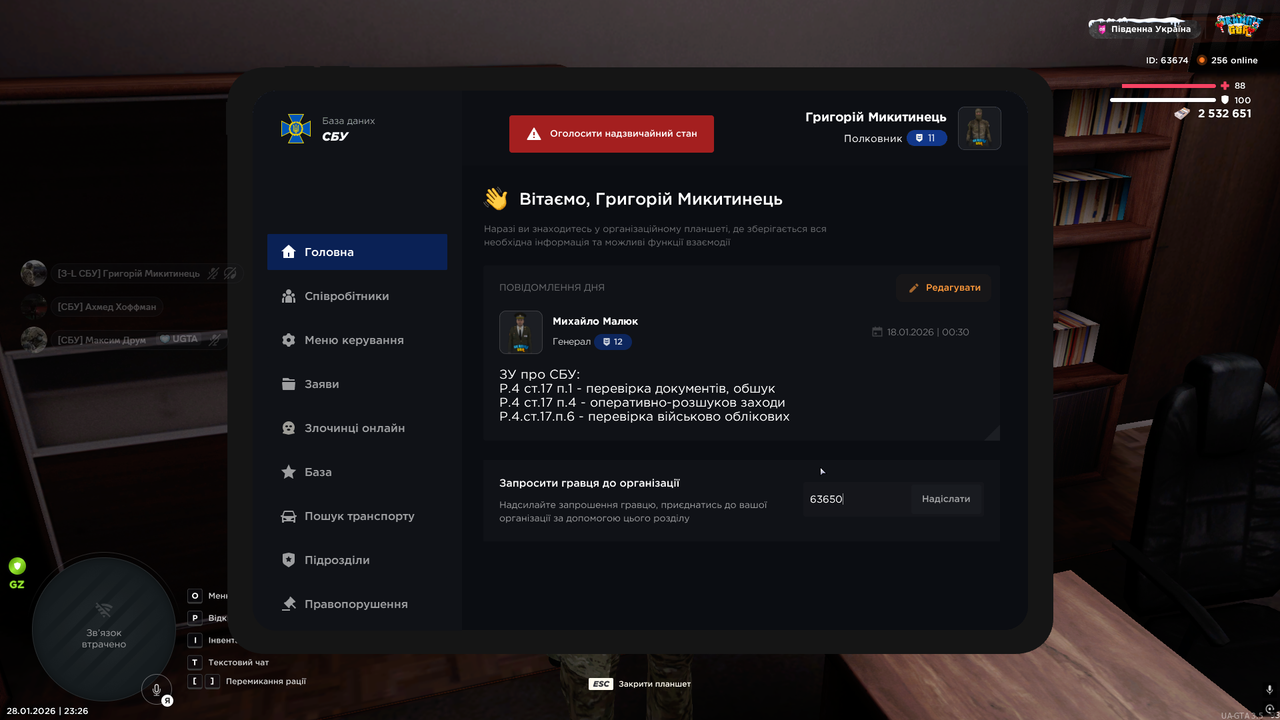Click the Південна Україна server badge
This screenshot has height=720, width=1280.
[x=1145, y=28]
